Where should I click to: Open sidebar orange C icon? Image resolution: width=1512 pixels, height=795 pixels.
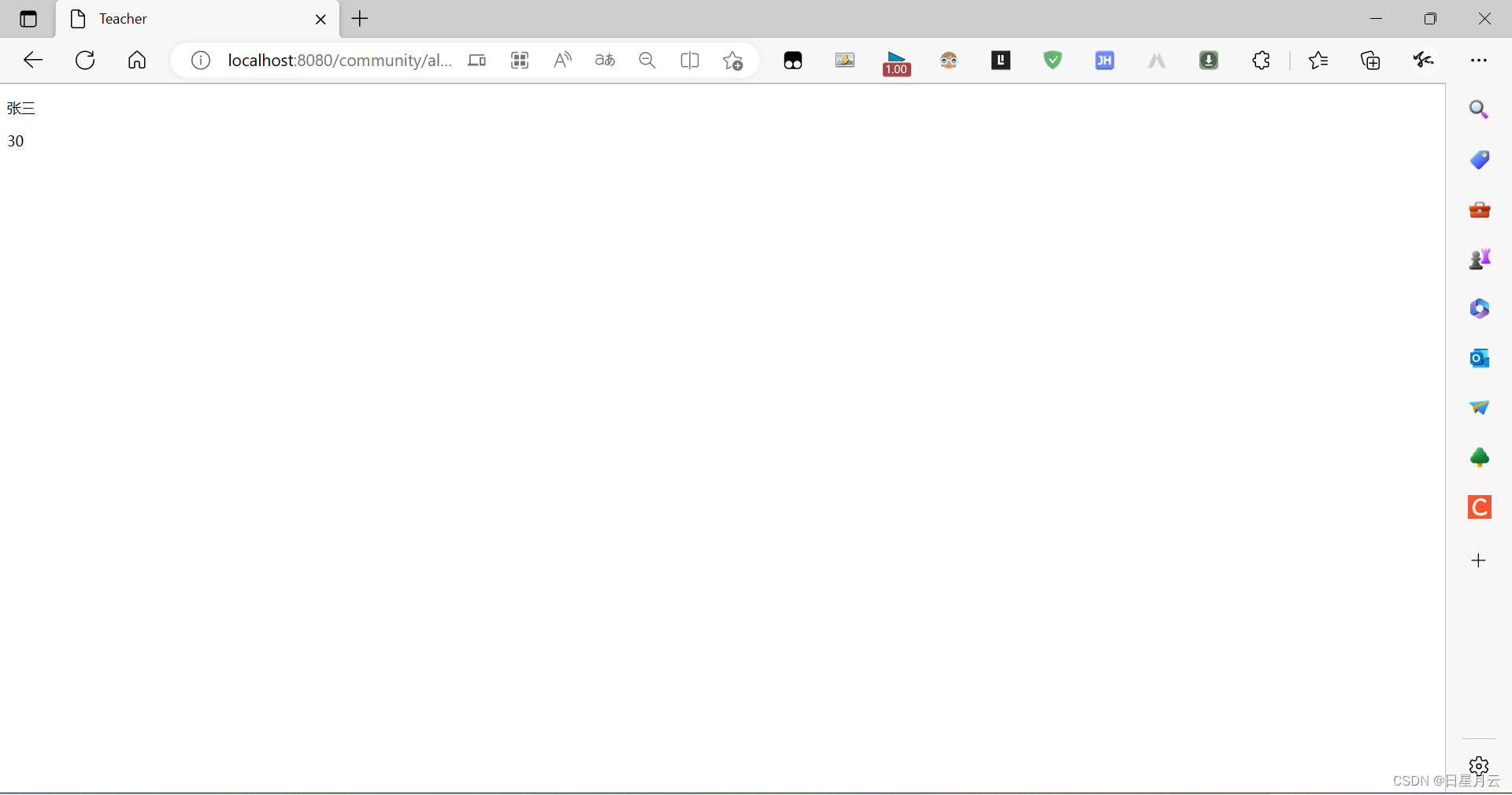(1479, 507)
